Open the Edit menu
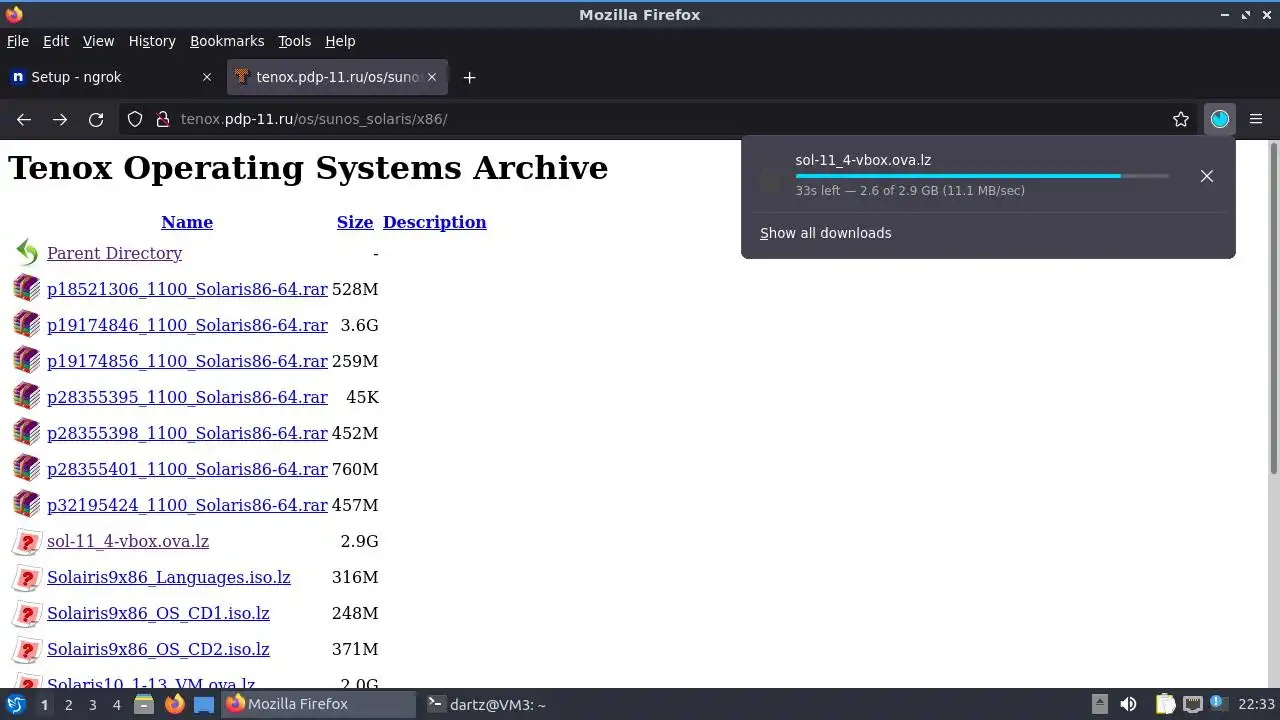This screenshot has width=1280, height=720. click(56, 41)
